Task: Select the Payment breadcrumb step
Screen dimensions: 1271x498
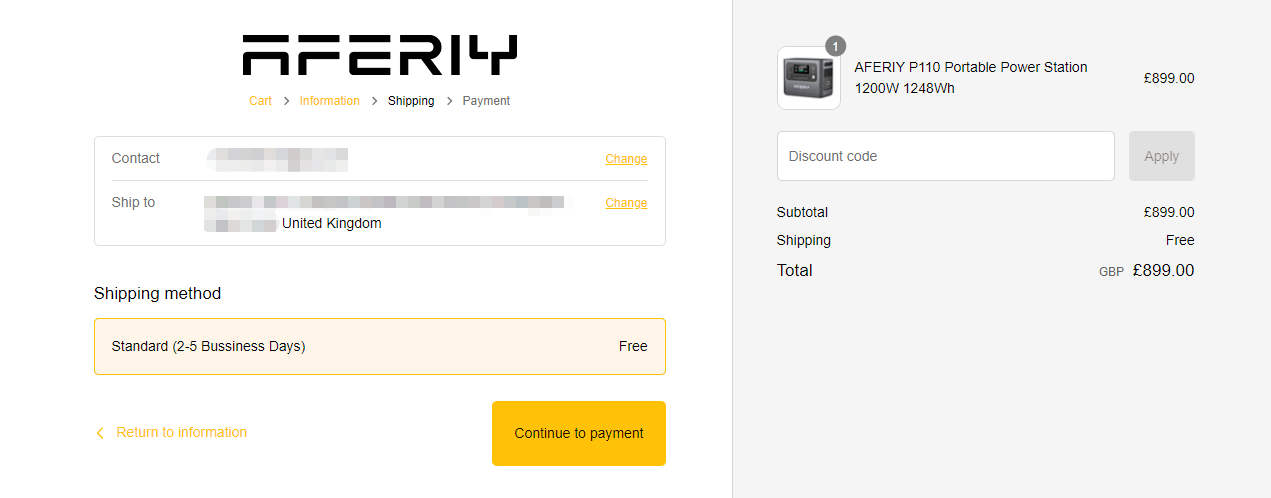Action: pos(486,101)
